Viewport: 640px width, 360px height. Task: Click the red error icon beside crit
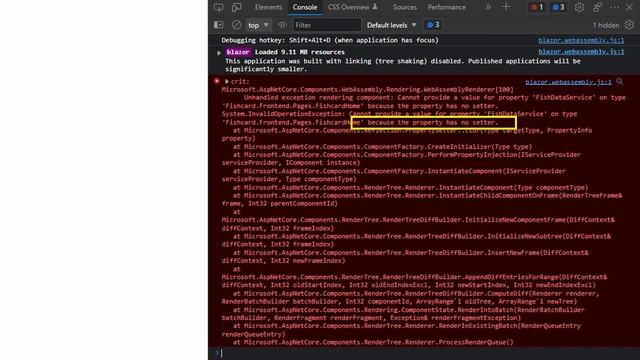click(217, 81)
